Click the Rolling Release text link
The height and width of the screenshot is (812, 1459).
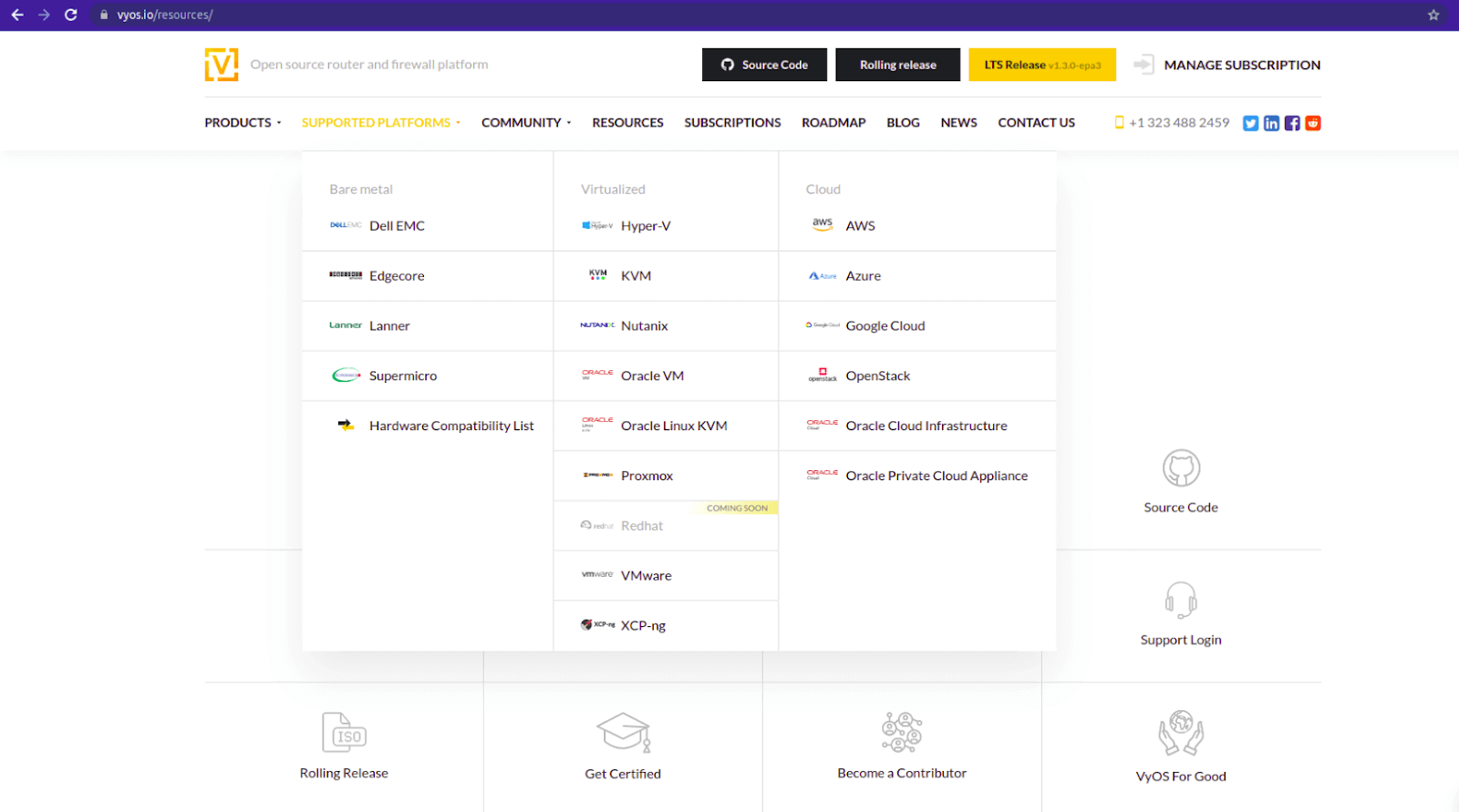click(344, 773)
